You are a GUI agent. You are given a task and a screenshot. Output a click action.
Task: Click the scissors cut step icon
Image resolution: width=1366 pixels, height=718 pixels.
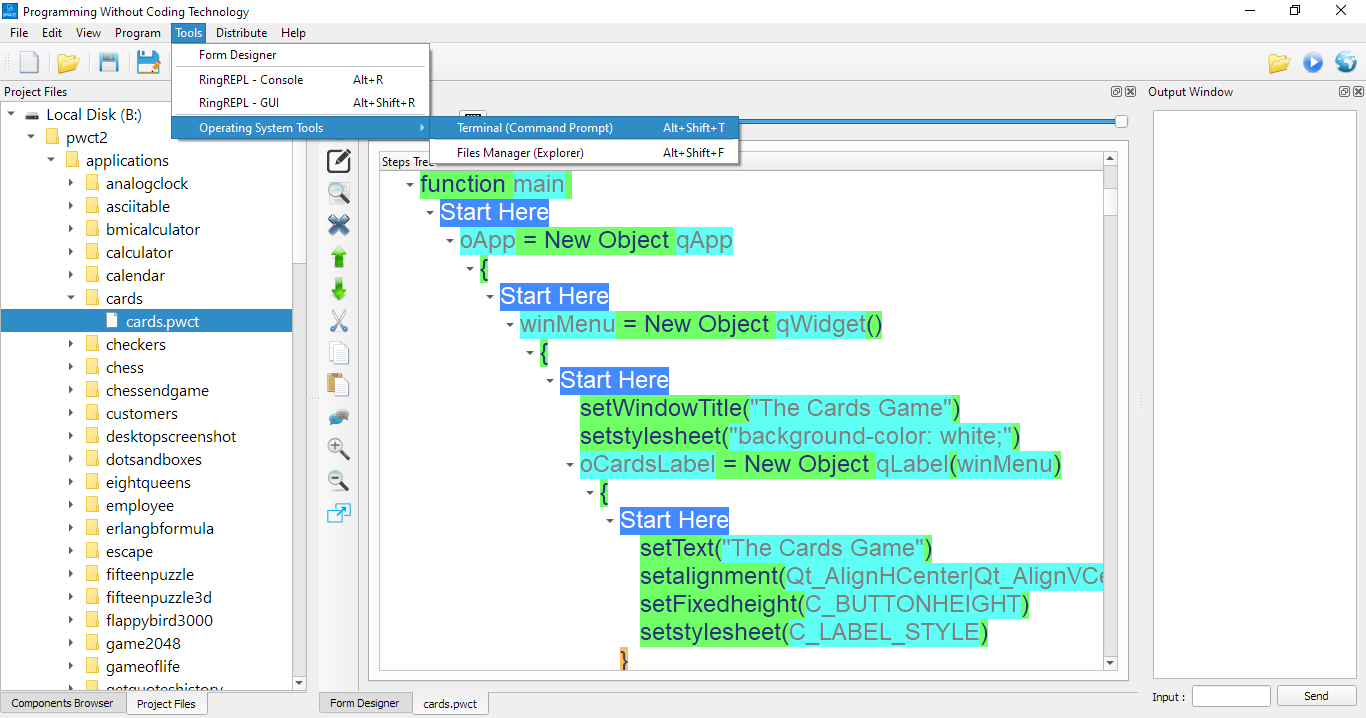pos(339,321)
